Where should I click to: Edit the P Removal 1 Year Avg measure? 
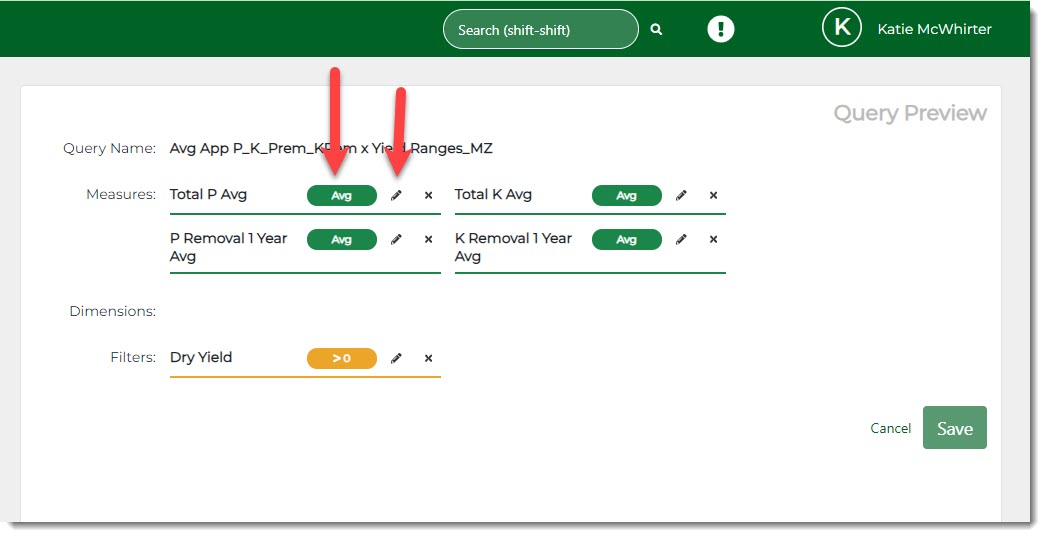click(x=396, y=240)
